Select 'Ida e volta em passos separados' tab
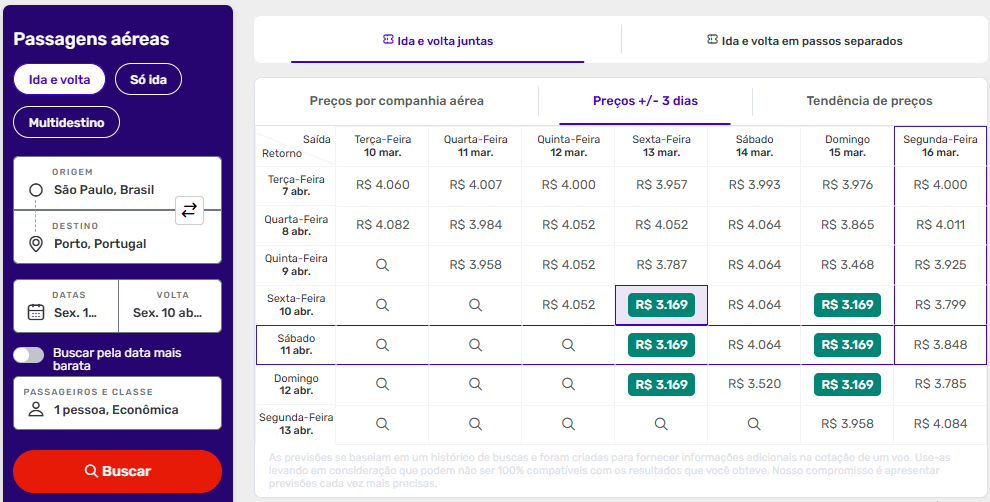Viewport: 990px width, 502px height. 804,41
